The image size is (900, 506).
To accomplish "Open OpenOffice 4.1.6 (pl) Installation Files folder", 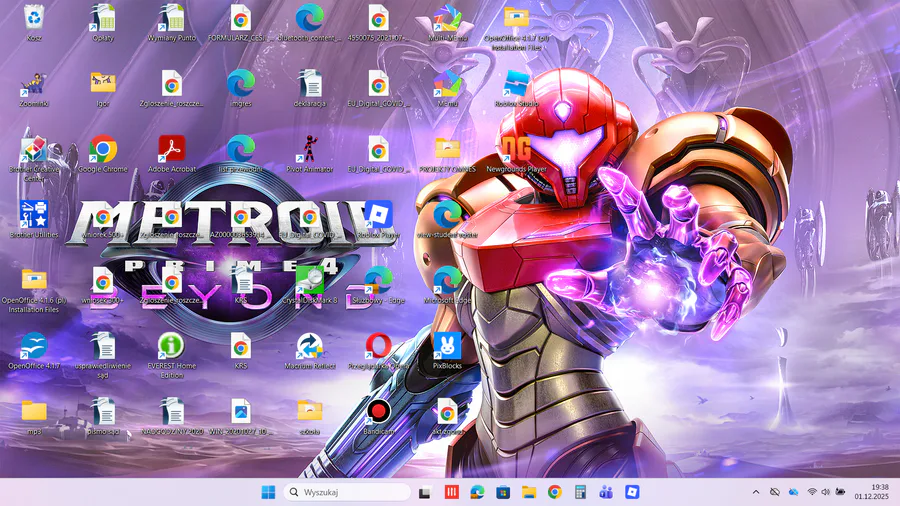I will tap(34, 279).
